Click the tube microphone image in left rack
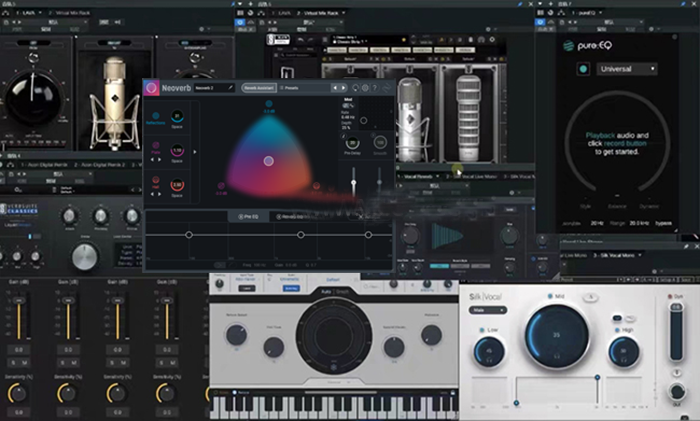700x421 pixels. (114, 102)
